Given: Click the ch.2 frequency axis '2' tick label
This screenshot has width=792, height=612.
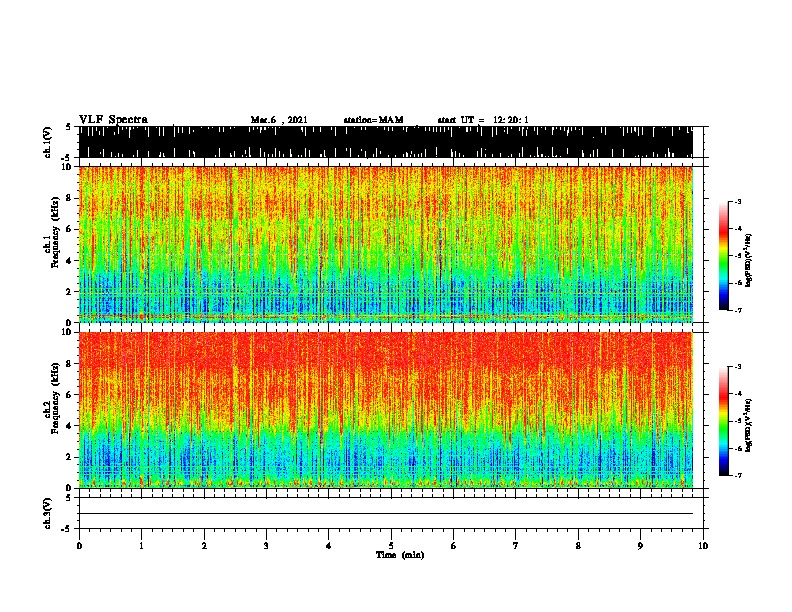Looking at the screenshot, I should pyautogui.click(x=71, y=457).
